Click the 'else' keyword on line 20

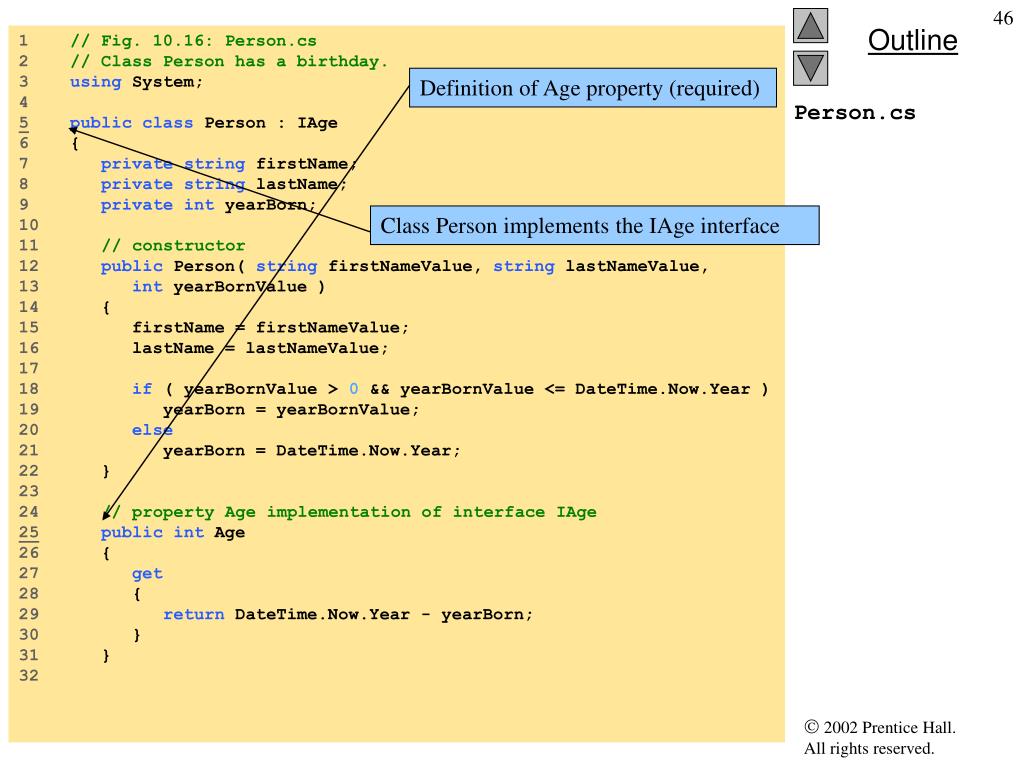152,430
